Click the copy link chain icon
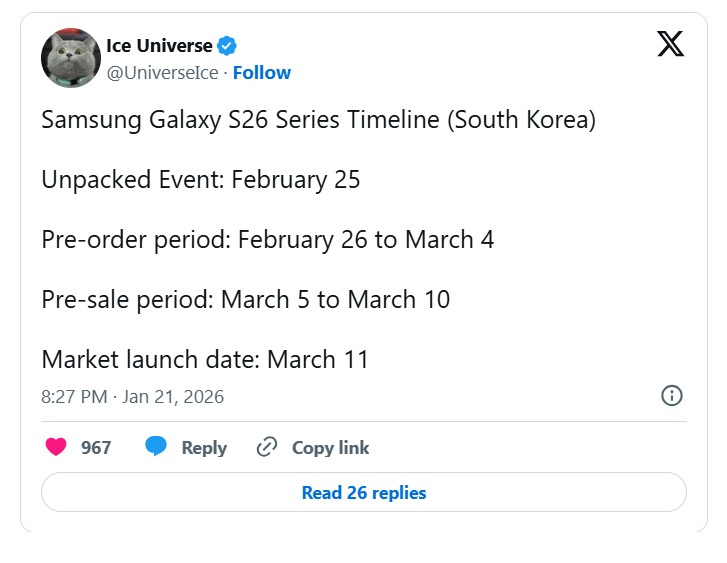The width and height of the screenshot is (727, 563). (267, 447)
